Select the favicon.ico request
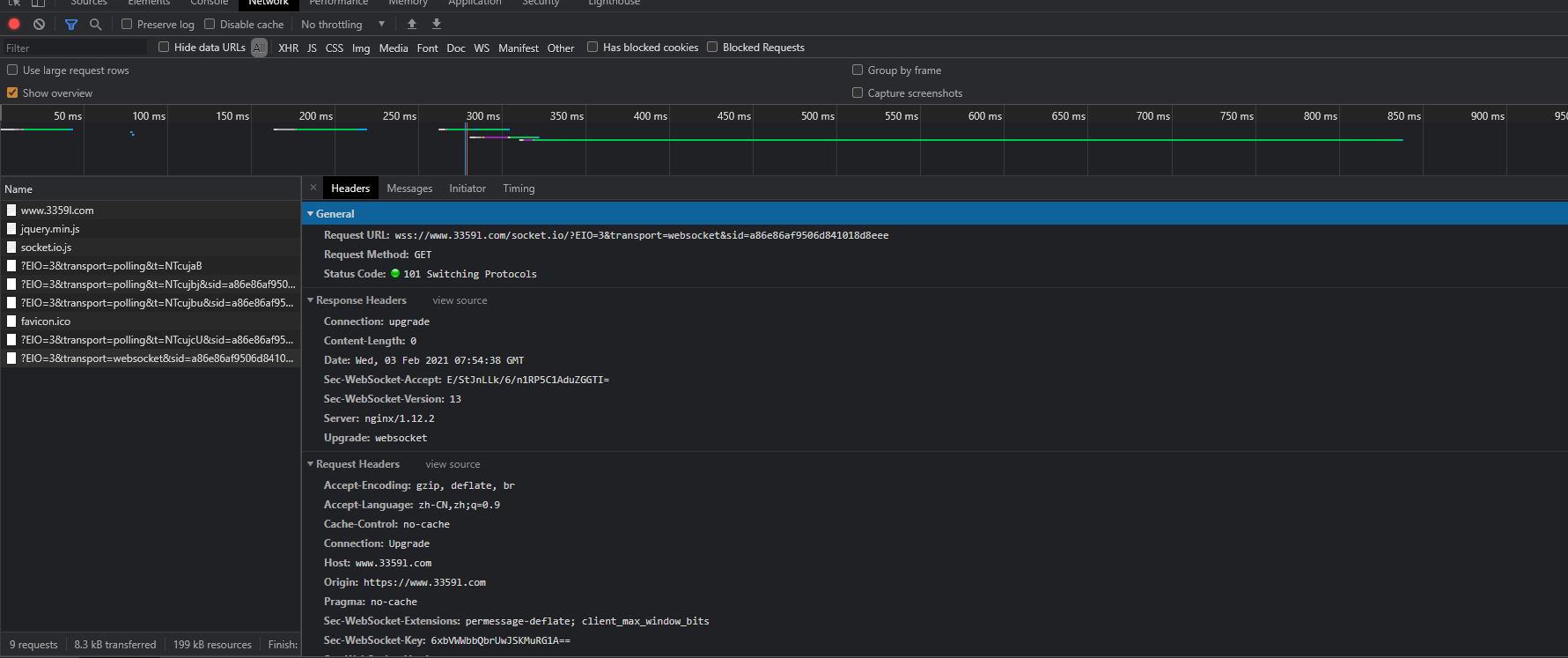 coord(151,322)
